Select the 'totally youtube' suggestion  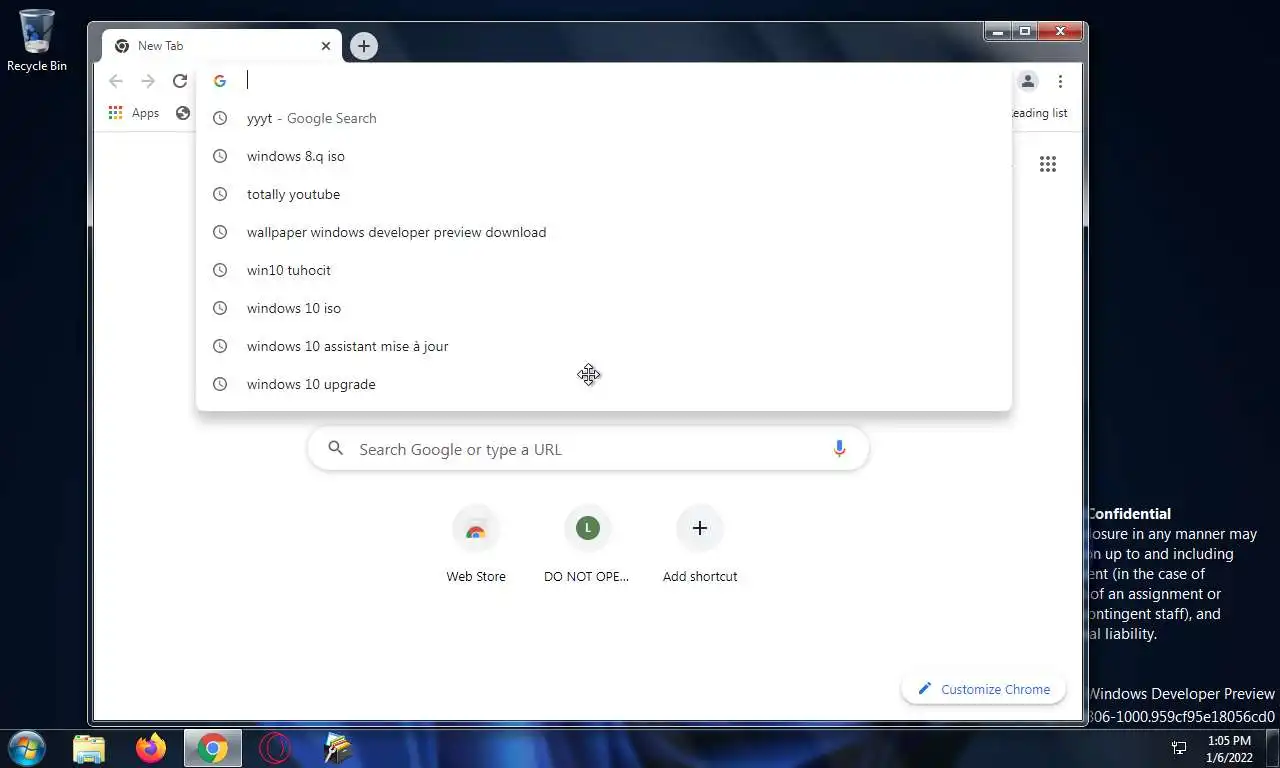604,194
